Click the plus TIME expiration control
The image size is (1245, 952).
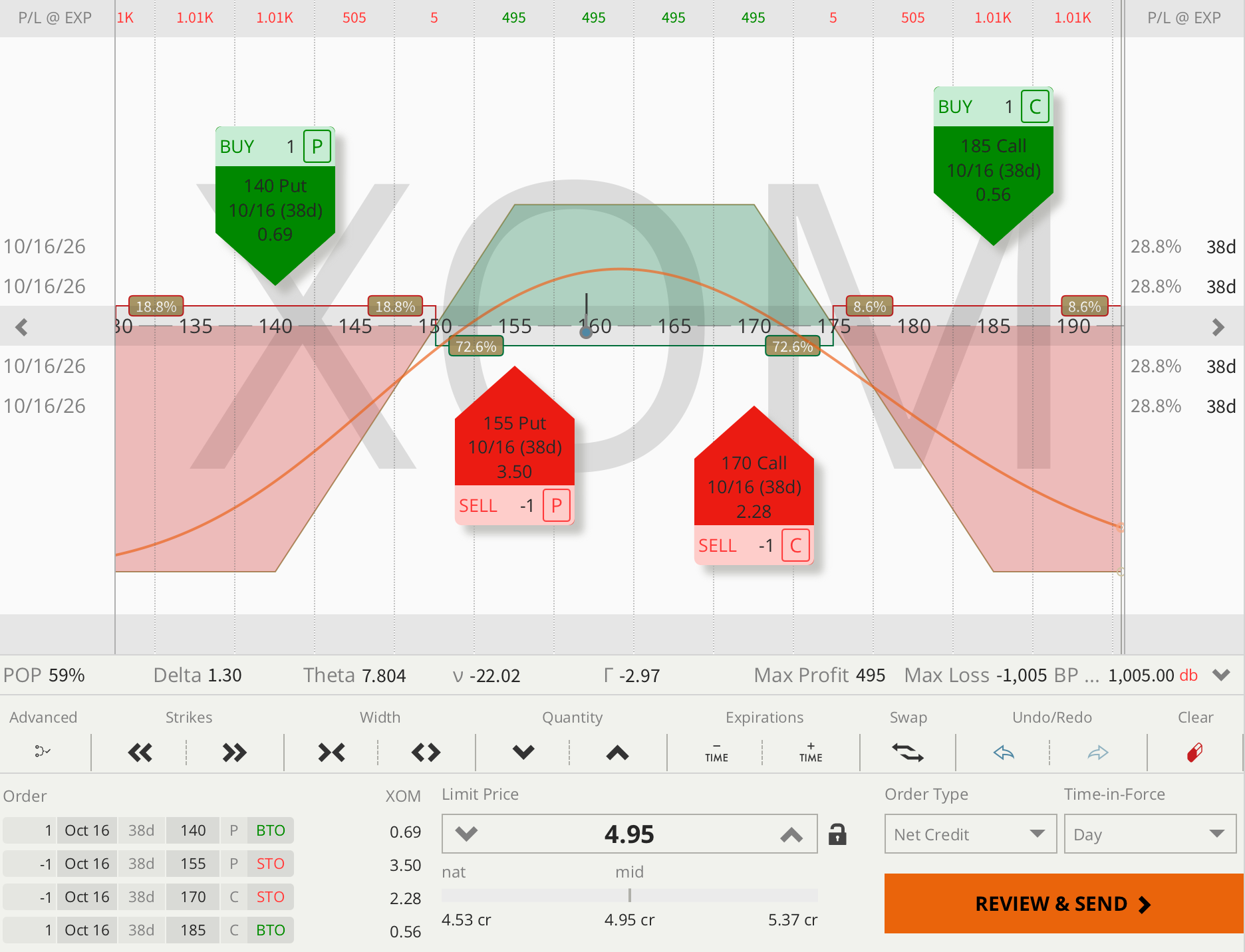tap(811, 753)
